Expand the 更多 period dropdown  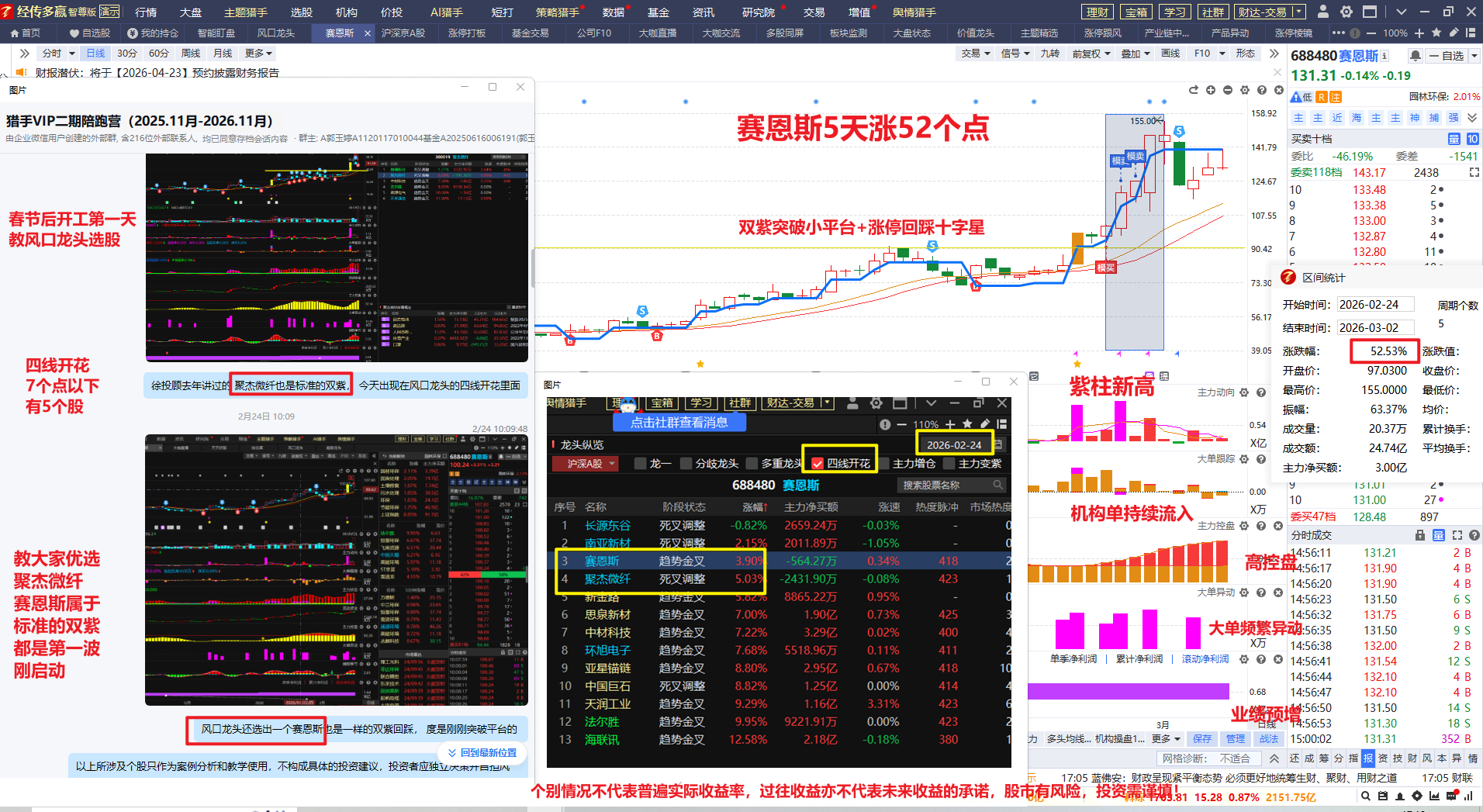(x=258, y=54)
